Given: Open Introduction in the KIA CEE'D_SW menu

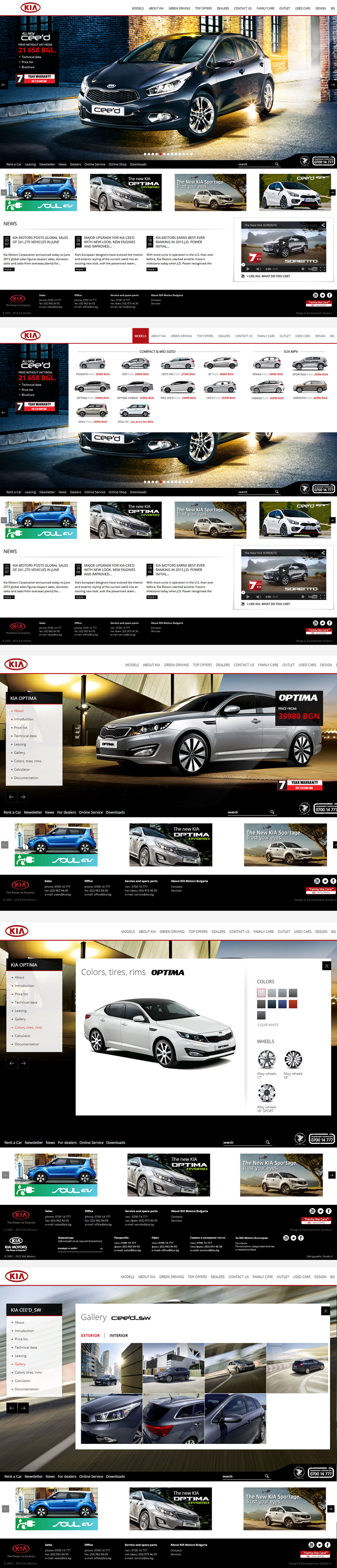Looking at the screenshot, I should [x=24, y=1331].
